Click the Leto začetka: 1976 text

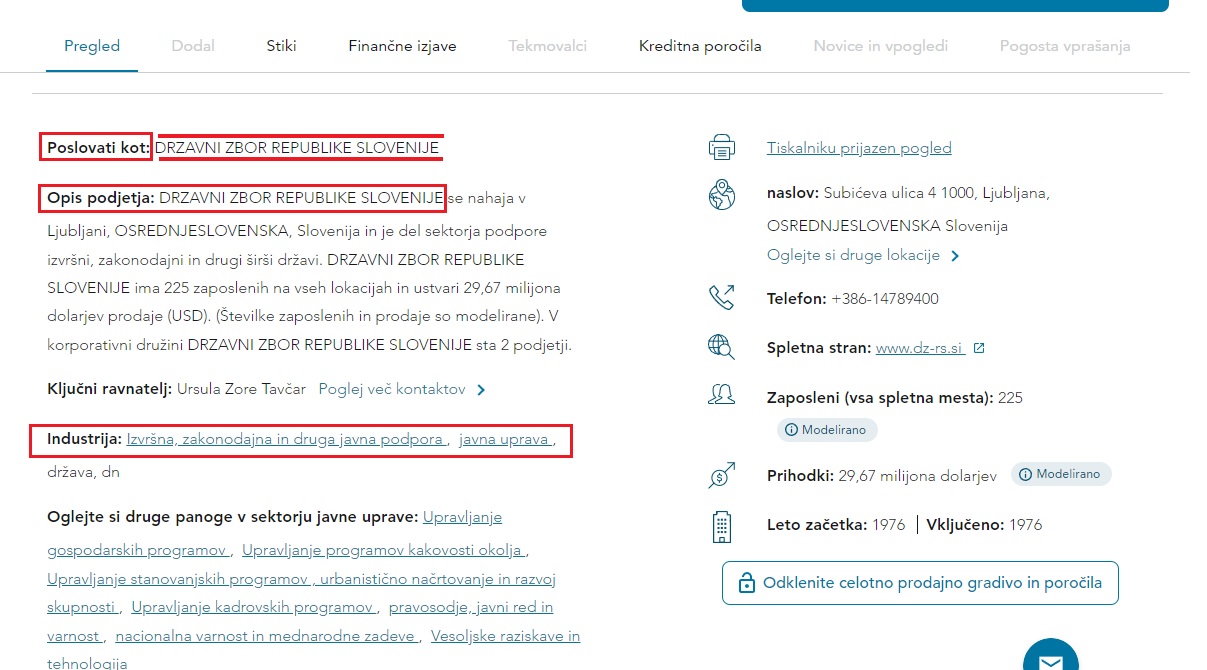[x=836, y=524]
